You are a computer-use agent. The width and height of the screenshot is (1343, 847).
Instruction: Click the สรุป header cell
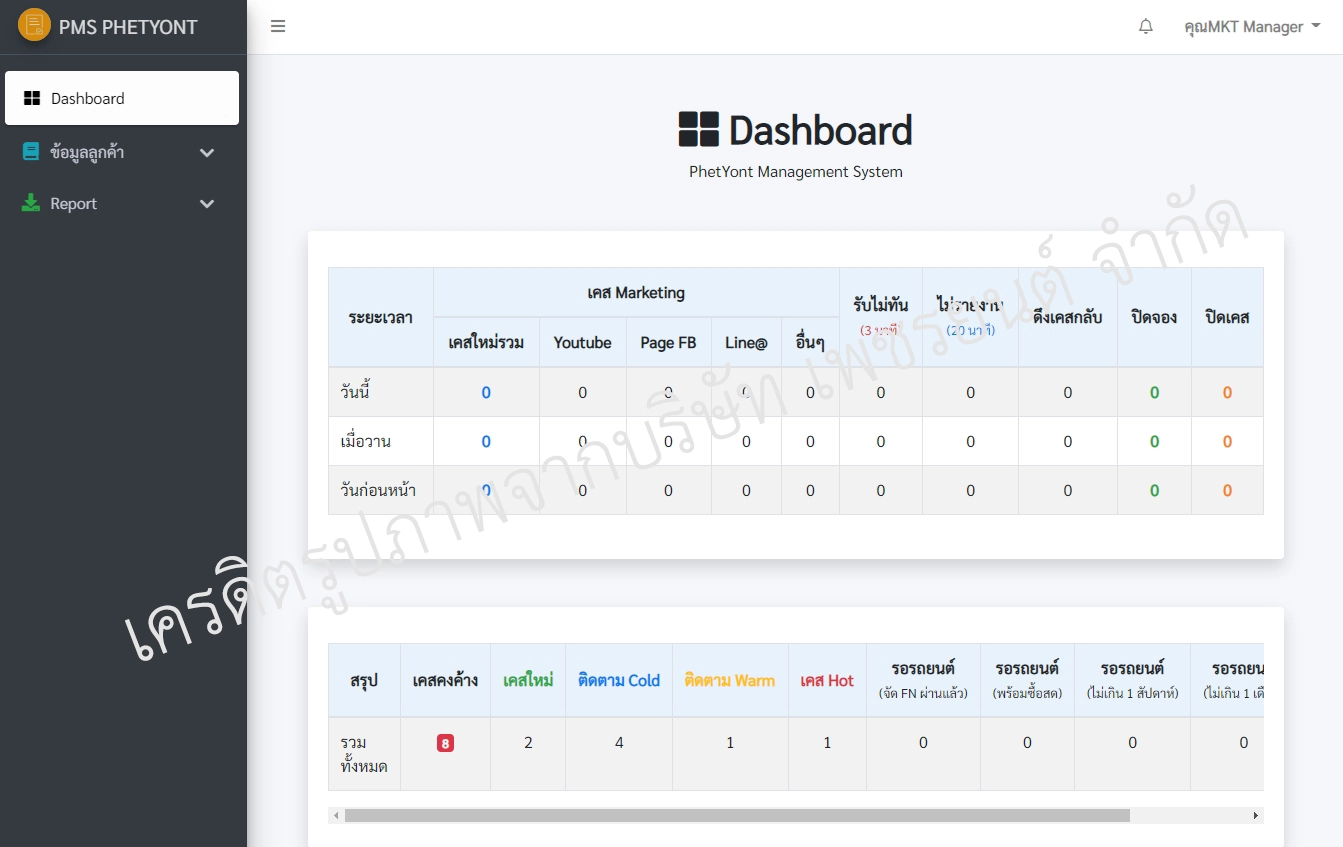(364, 680)
